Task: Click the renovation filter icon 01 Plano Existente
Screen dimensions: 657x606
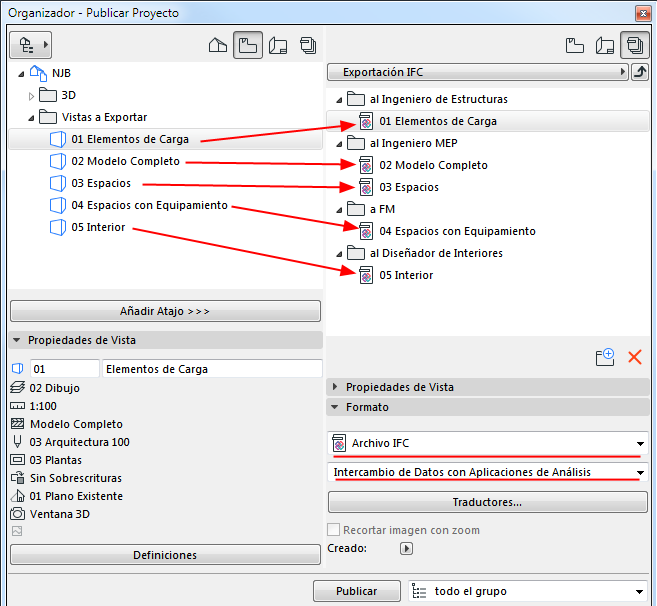Action: pyautogui.click(x=17, y=496)
